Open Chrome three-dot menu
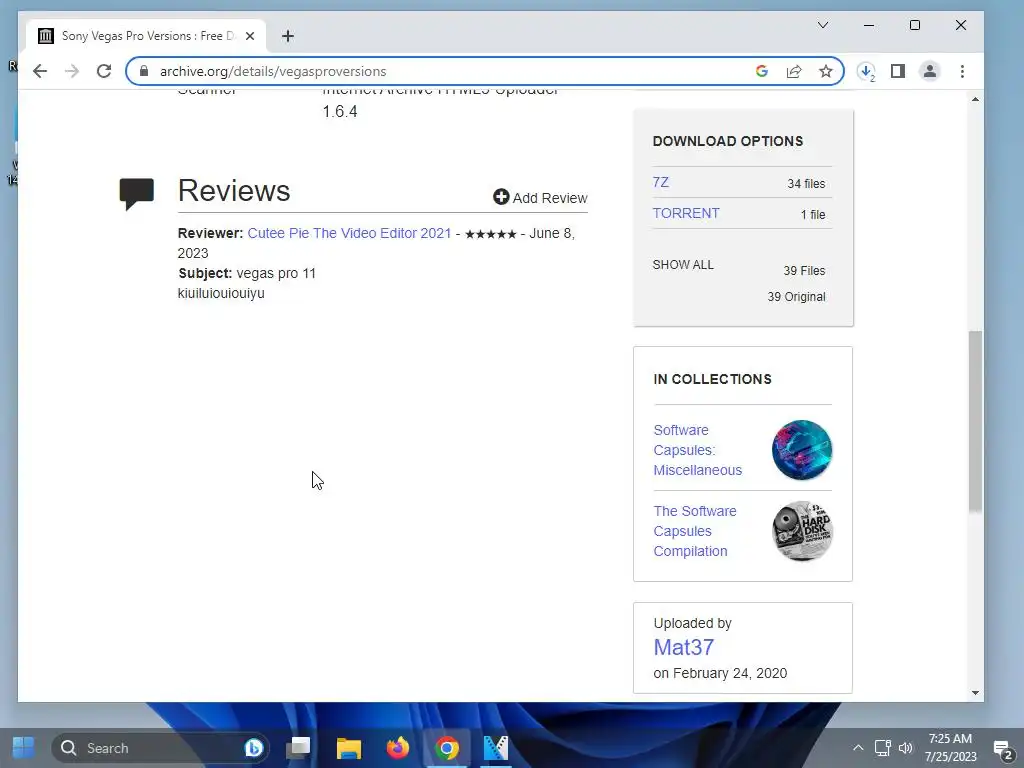1024x768 pixels. coord(962,71)
